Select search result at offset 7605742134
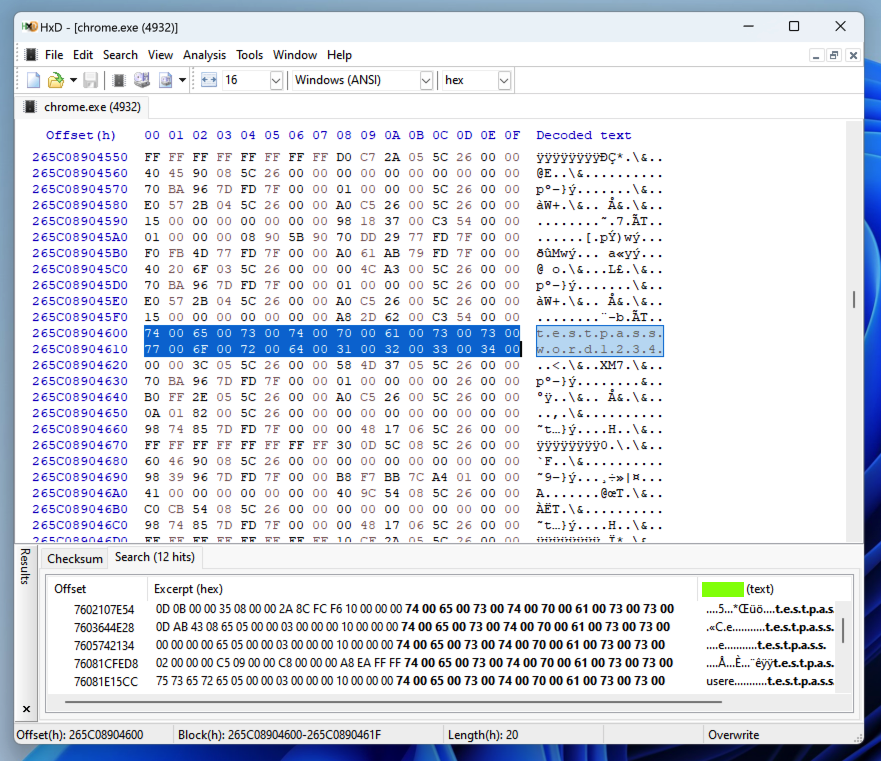Screen dimensions: 881x761 tap(103, 645)
